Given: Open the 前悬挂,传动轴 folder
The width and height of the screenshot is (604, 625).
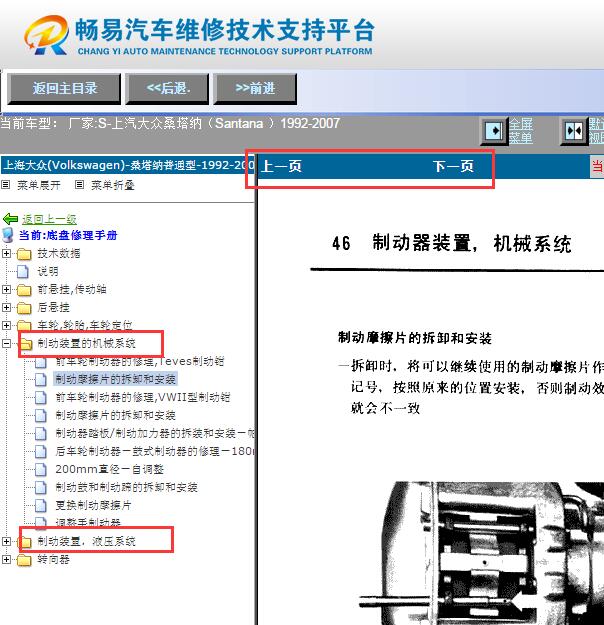Looking at the screenshot, I should (x=72, y=289).
